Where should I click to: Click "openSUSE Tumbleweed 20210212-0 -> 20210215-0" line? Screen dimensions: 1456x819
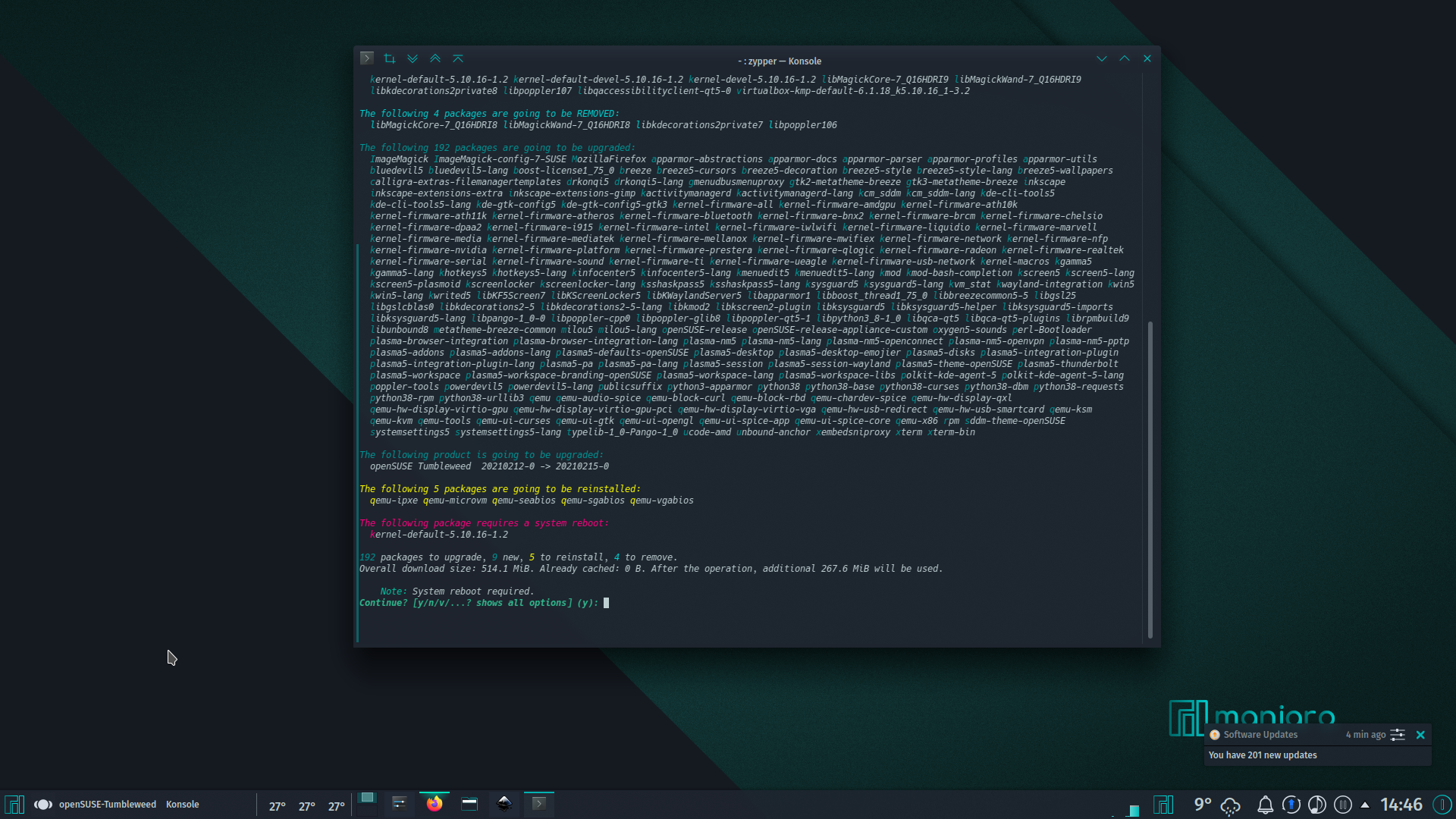(x=489, y=466)
